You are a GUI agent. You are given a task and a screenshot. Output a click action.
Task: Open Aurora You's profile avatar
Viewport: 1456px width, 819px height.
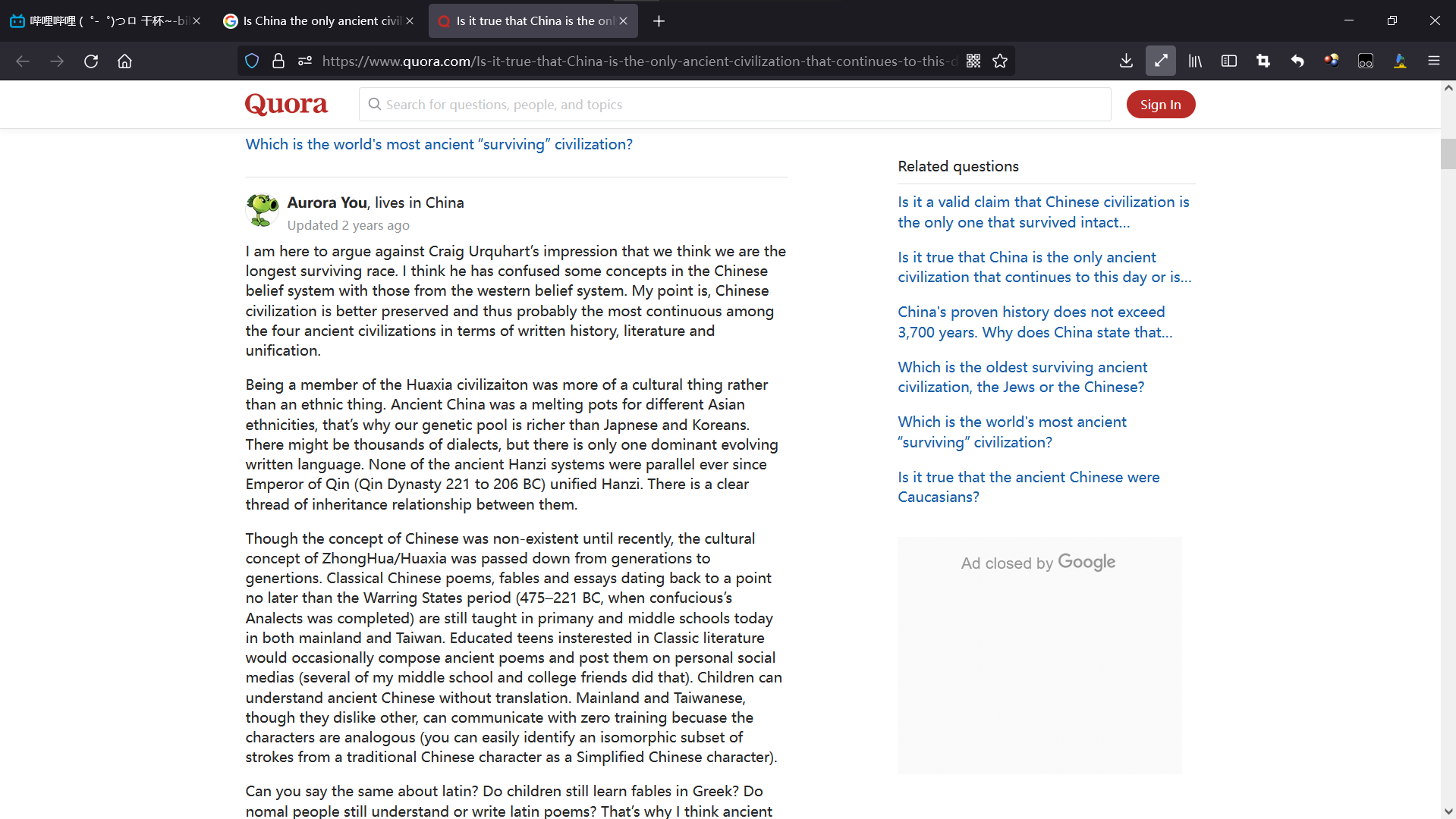click(263, 210)
